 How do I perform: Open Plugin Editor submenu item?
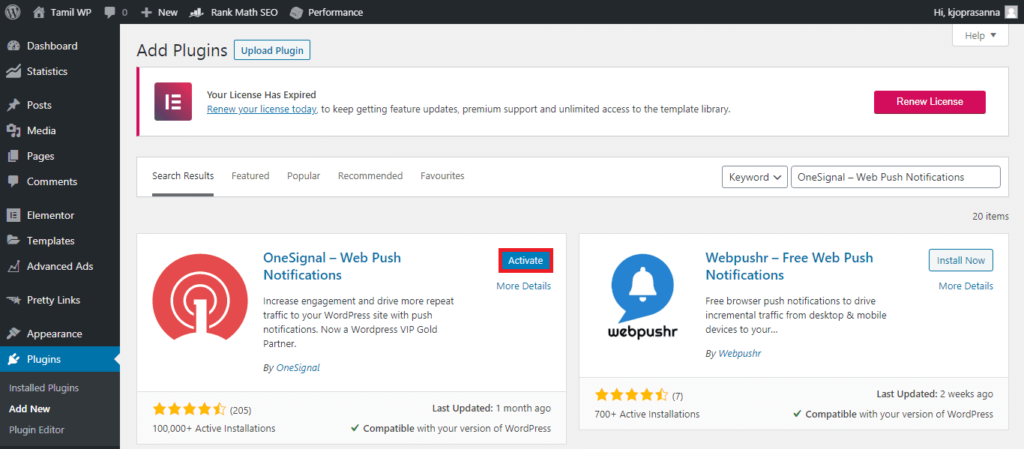tap(37, 429)
